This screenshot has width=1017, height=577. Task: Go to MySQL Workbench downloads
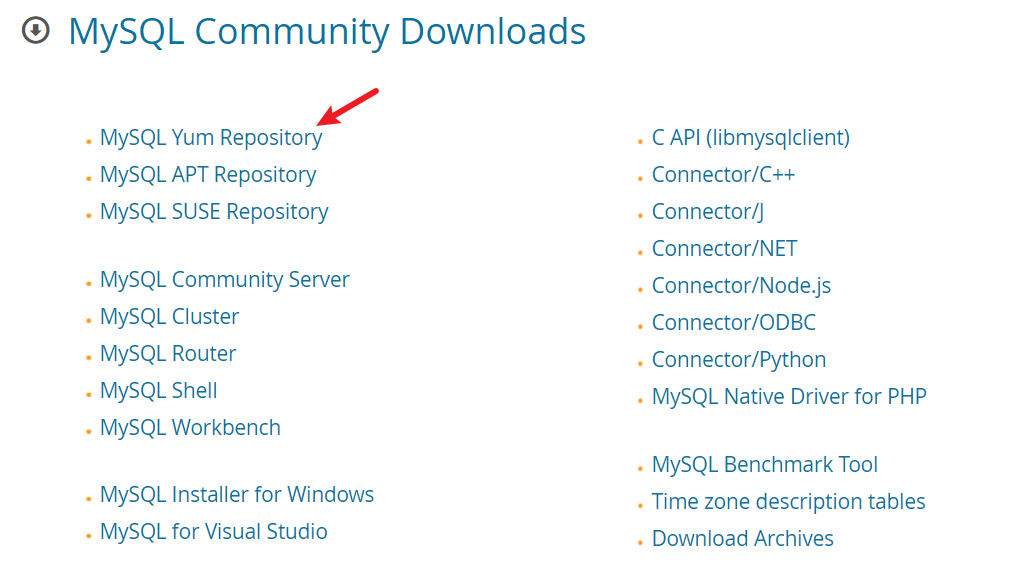pos(190,428)
